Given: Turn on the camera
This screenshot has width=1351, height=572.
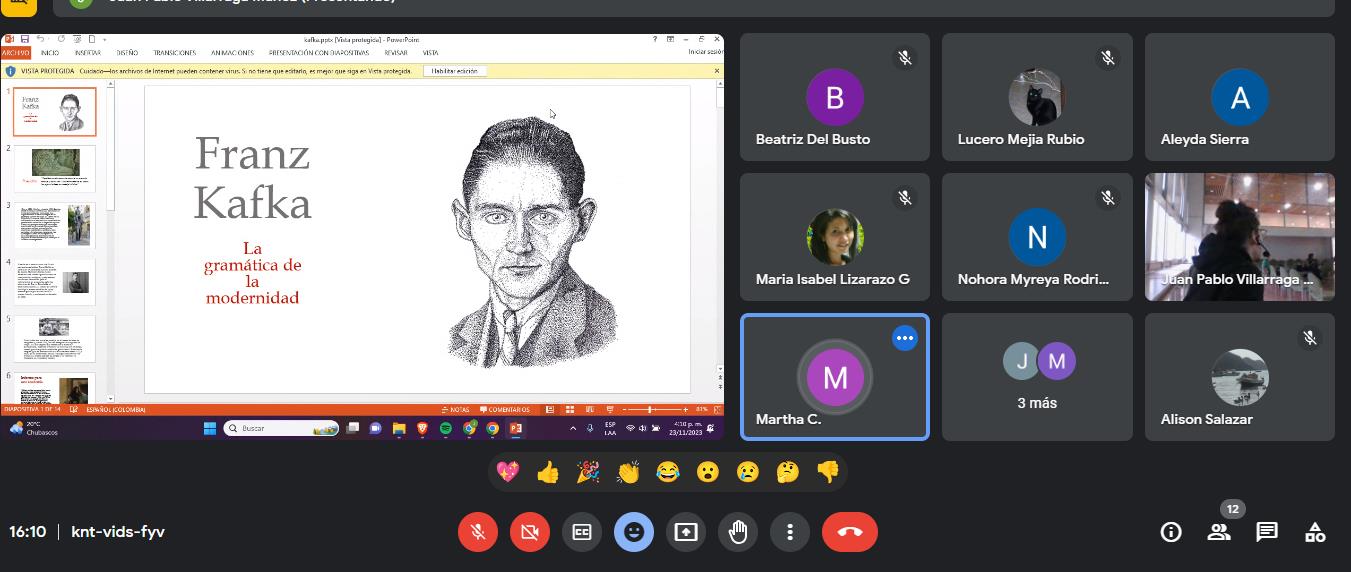Looking at the screenshot, I should pos(530,532).
